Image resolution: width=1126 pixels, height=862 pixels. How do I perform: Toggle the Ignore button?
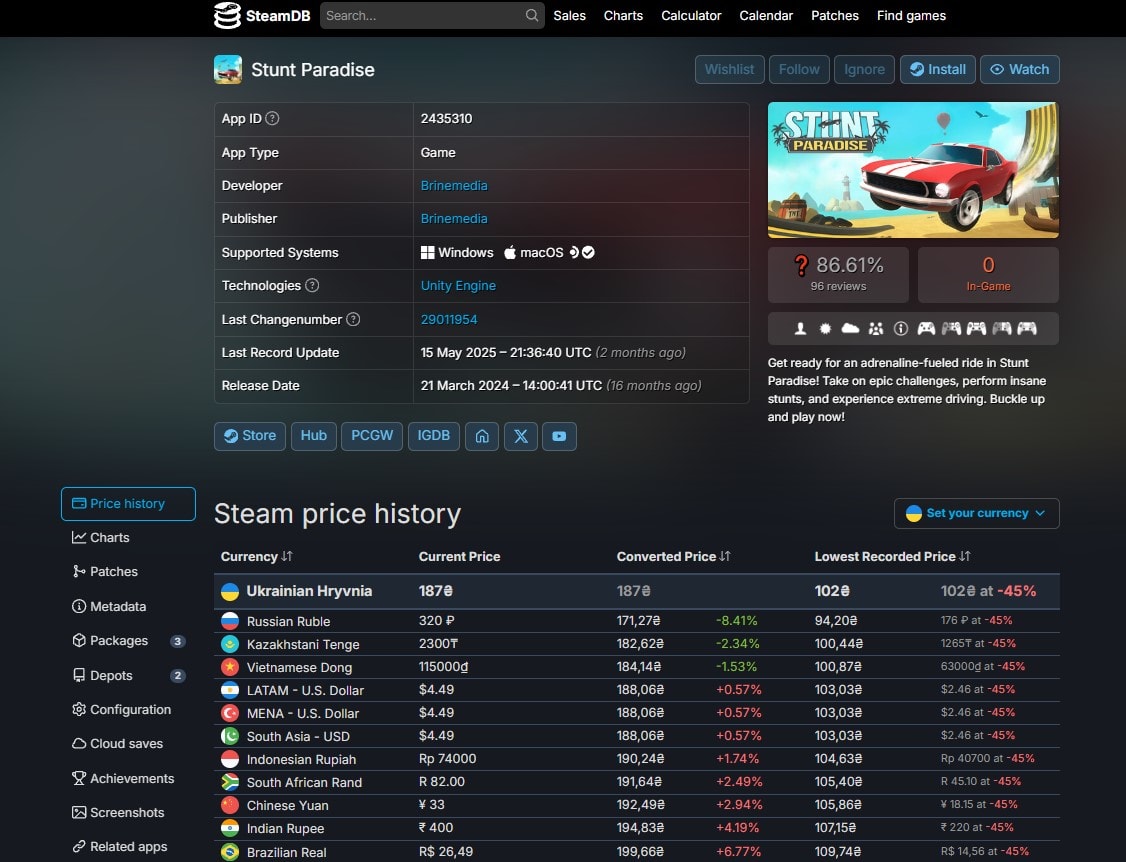tap(864, 70)
